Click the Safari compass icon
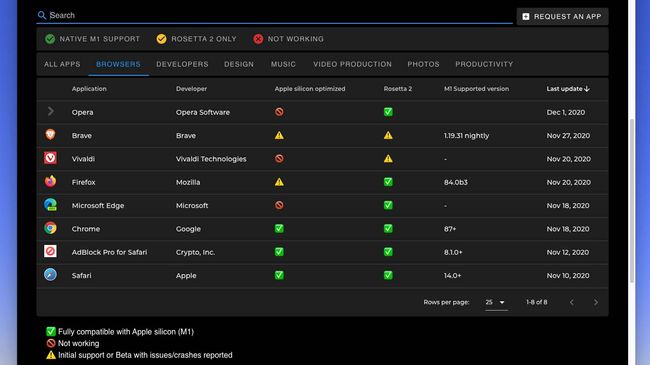 coord(50,275)
